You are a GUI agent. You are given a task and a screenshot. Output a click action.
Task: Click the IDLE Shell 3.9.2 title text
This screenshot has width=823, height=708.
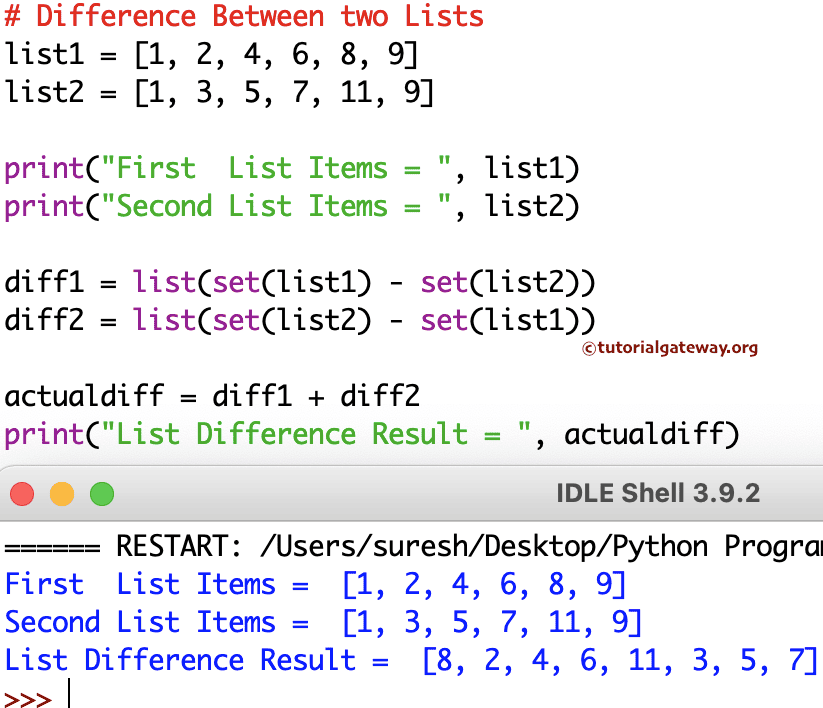(x=659, y=493)
